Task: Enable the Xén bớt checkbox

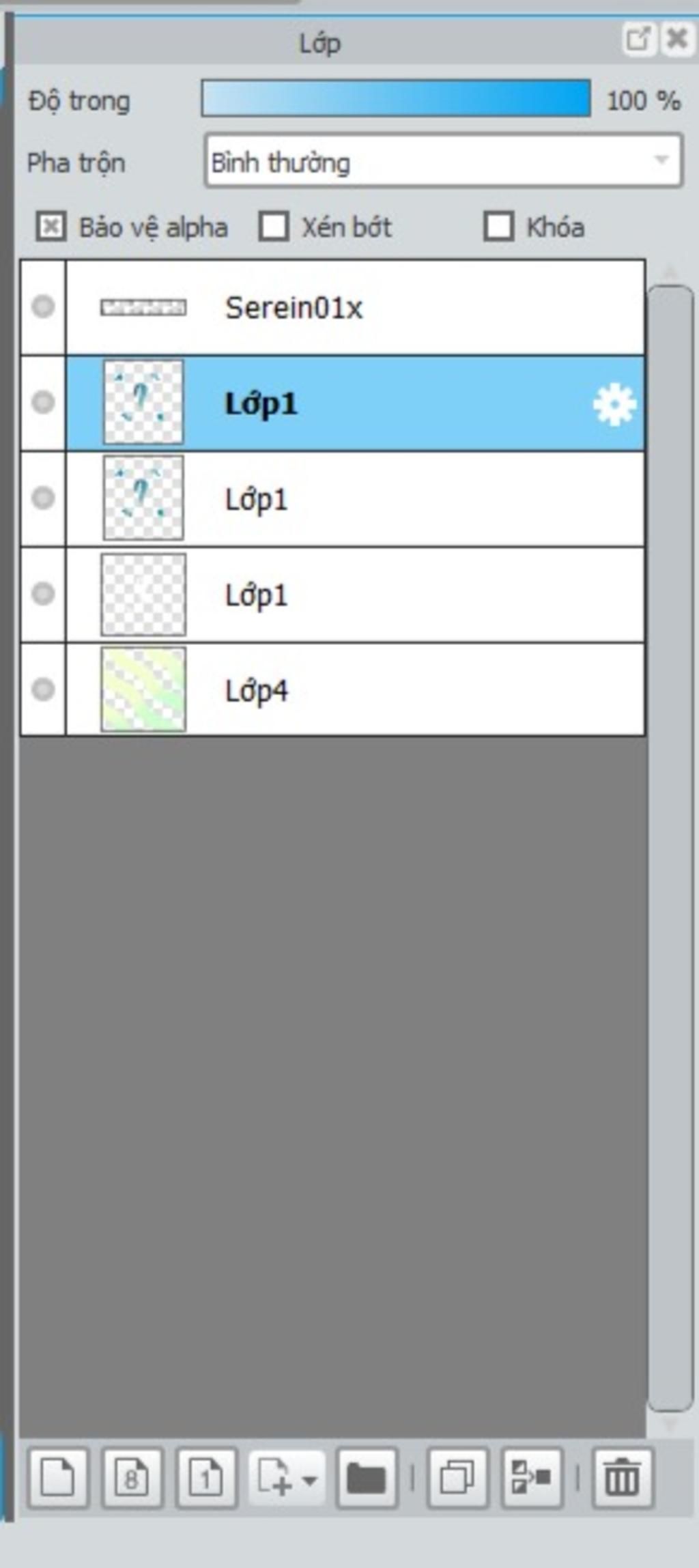Action: (274, 227)
